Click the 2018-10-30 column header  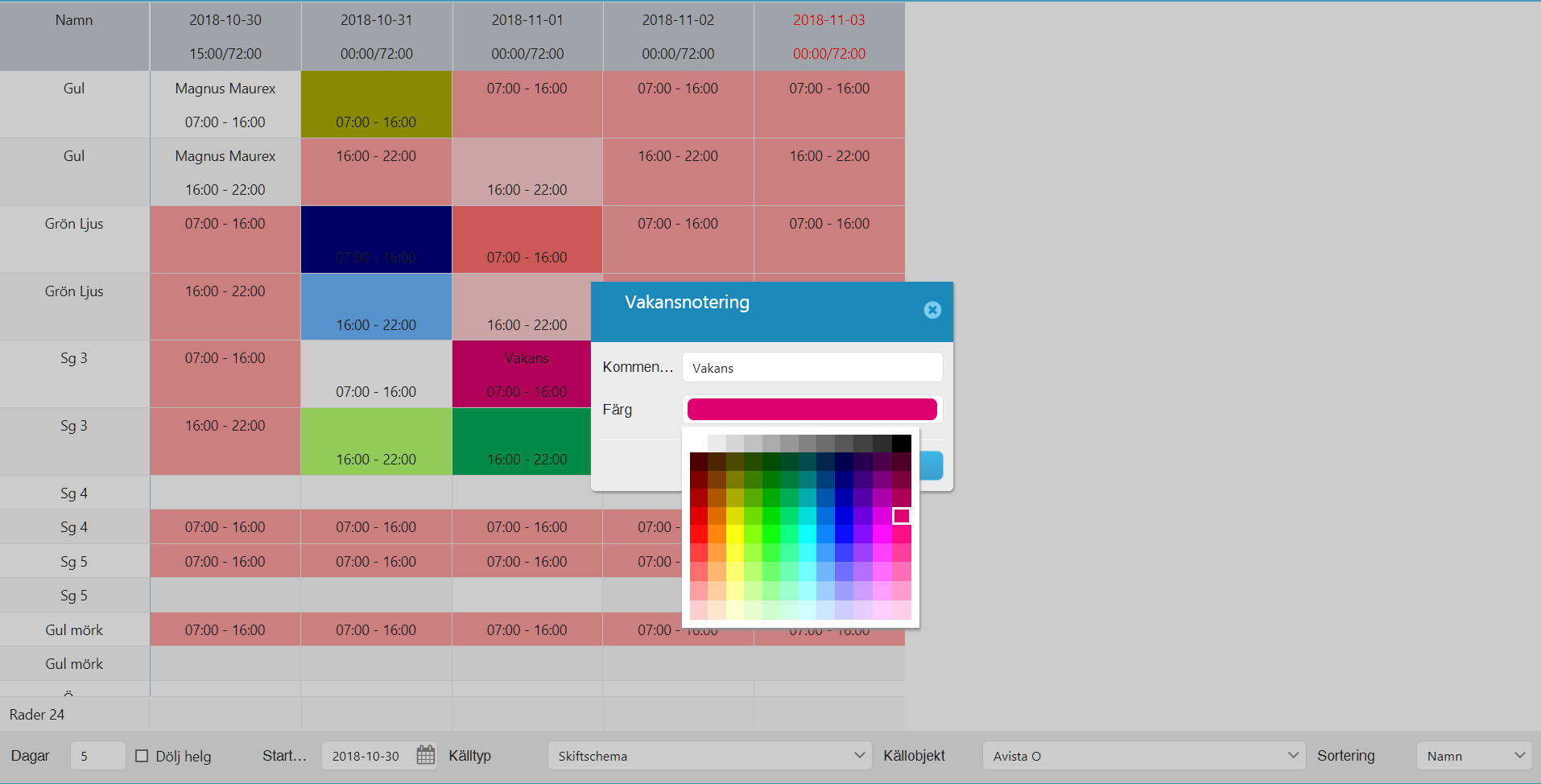click(225, 36)
